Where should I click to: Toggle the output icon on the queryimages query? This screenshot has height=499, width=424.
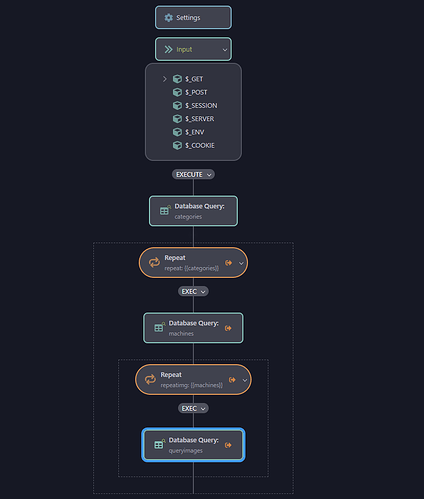[x=228, y=445]
